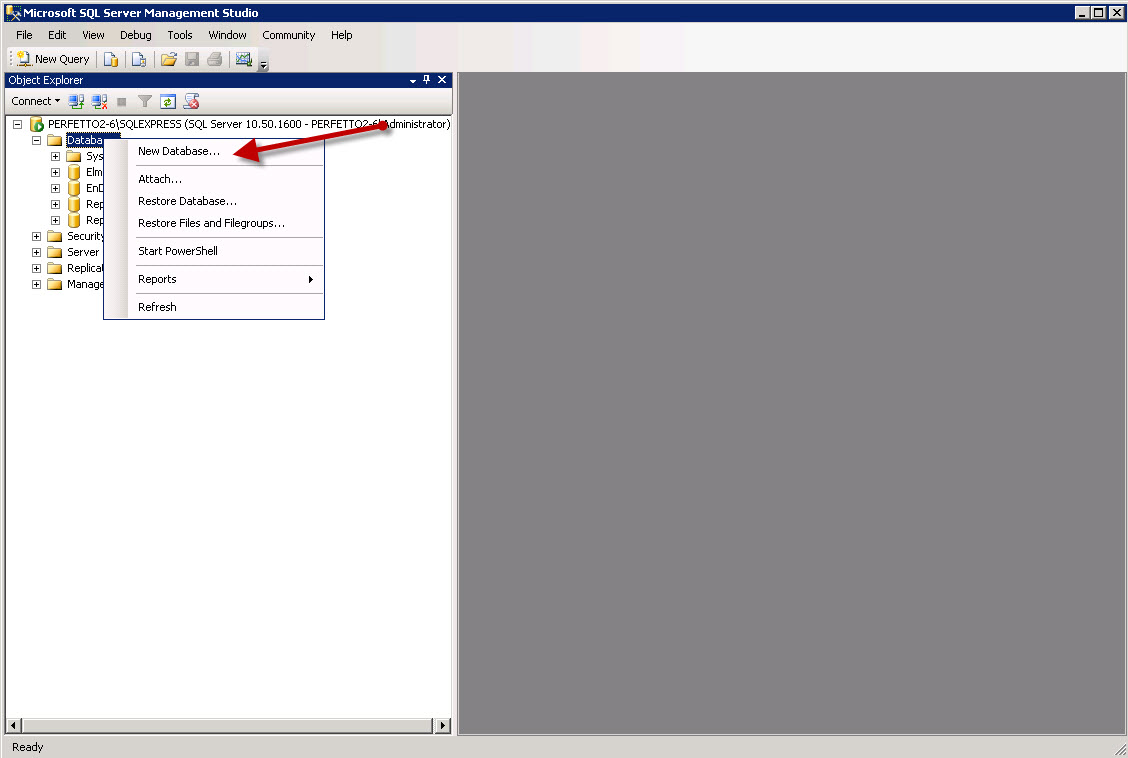Open a file using the toolbar icon
This screenshot has width=1128, height=758.
pyautogui.click(x=168, y=58)
